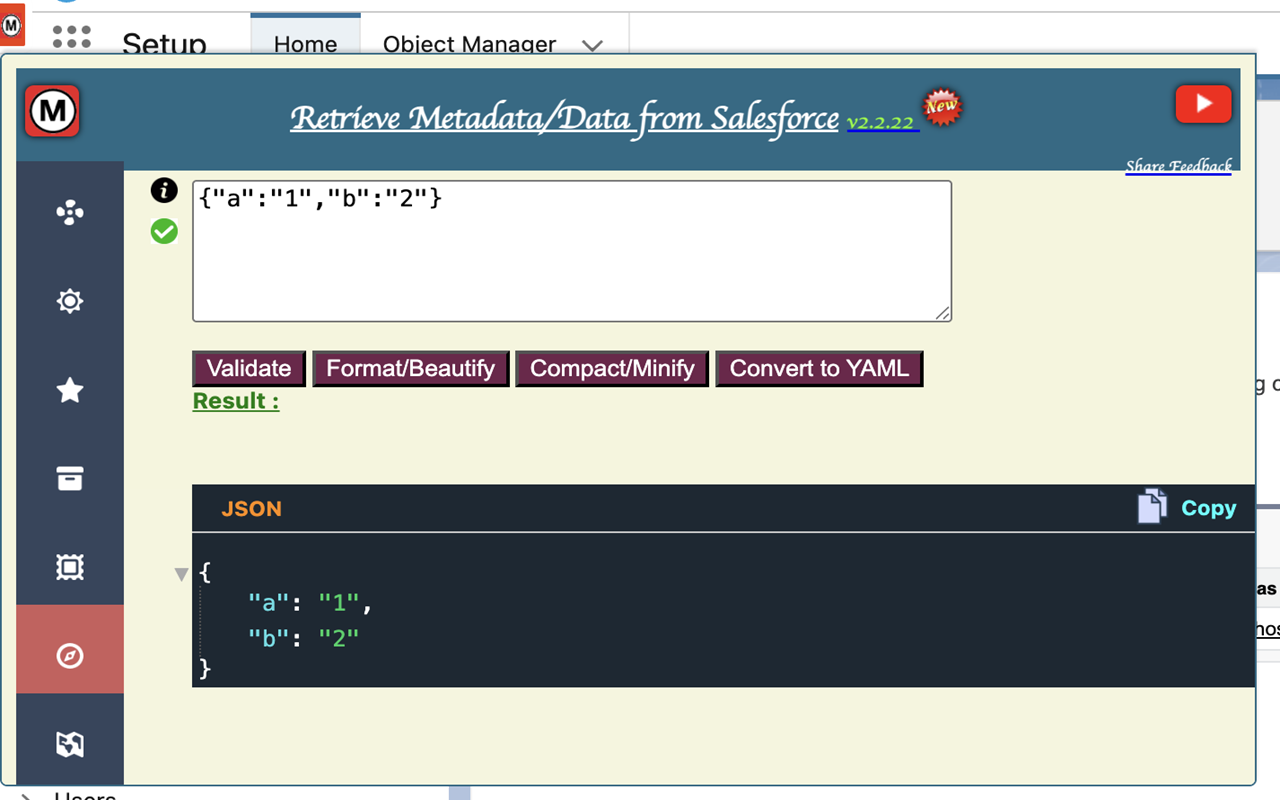Click the "2" value in JSON output

click(339, 637)
